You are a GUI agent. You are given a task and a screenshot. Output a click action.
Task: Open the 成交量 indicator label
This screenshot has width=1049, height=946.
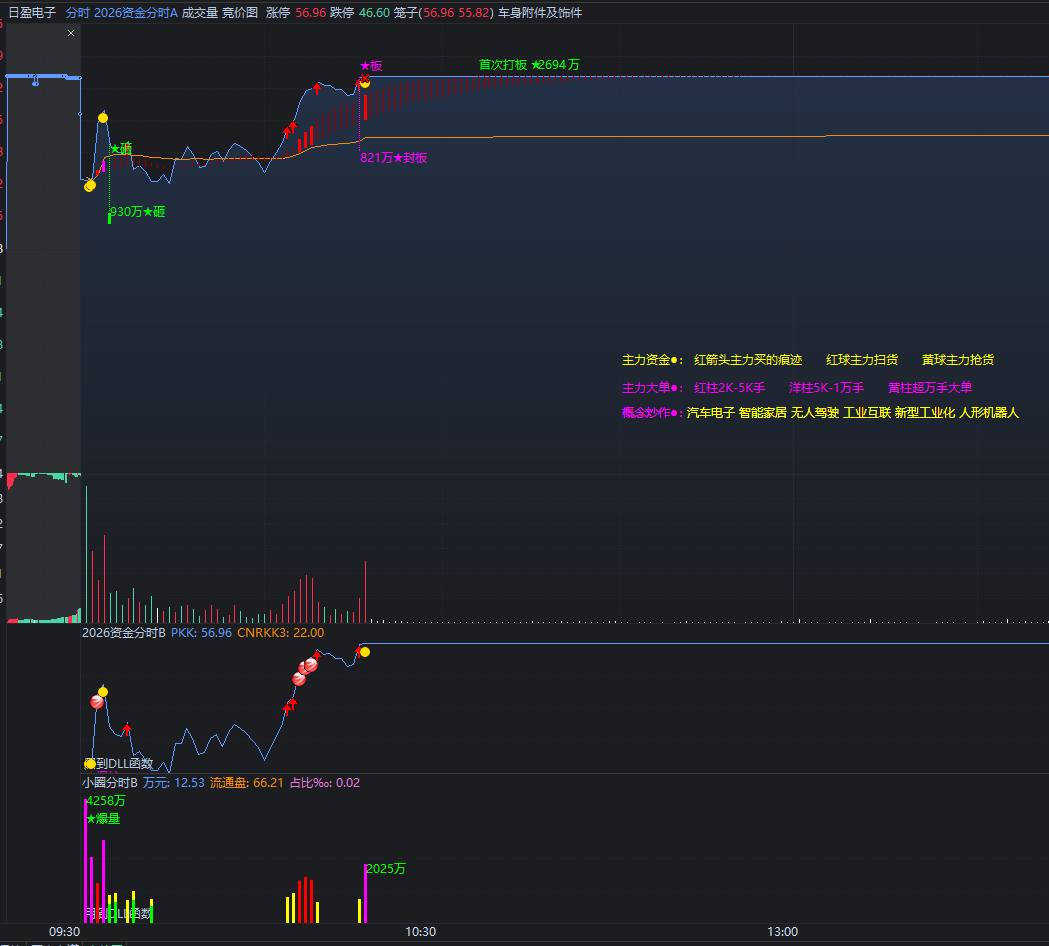[199, 13]
